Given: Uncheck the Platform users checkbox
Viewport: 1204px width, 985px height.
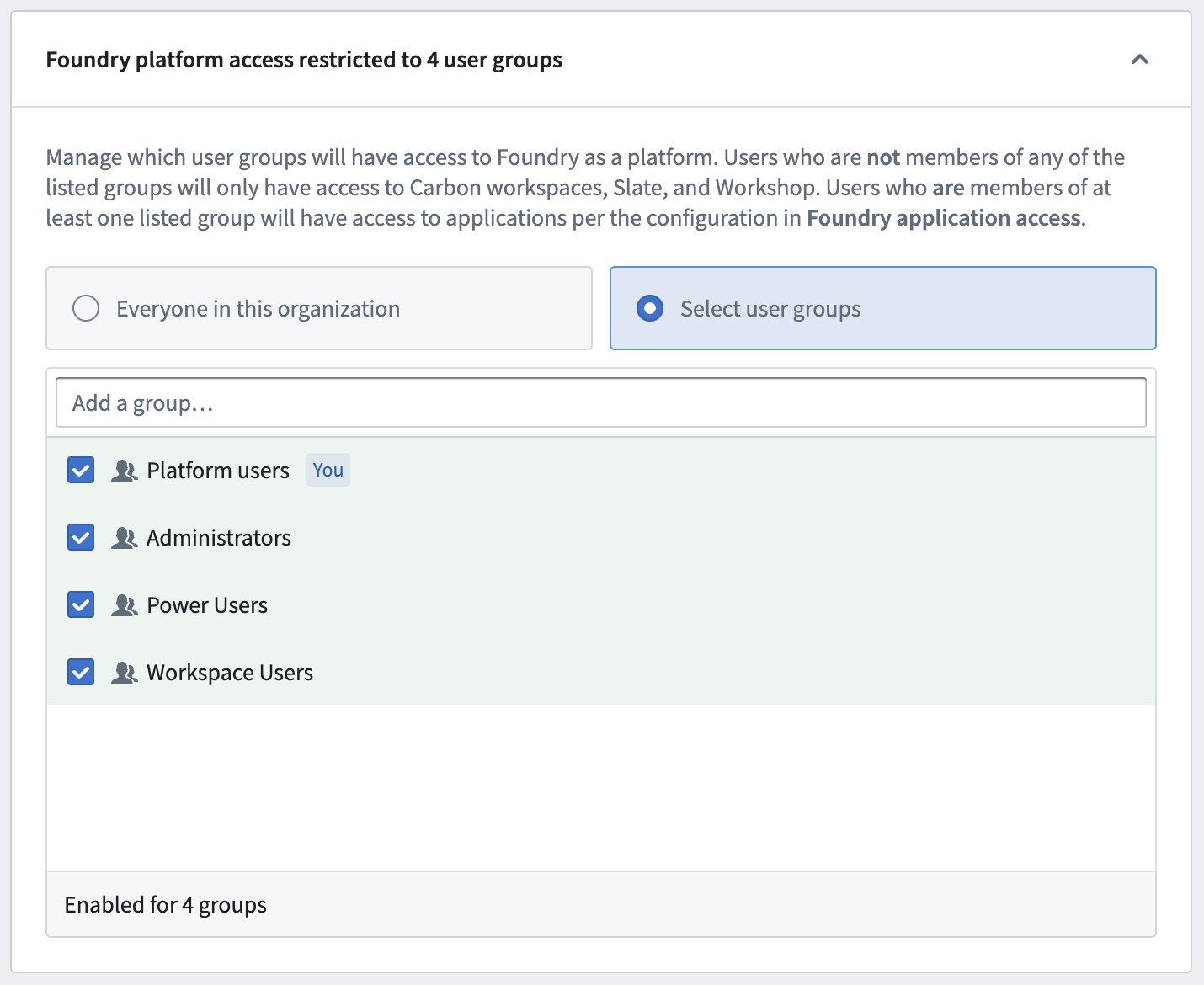Looking at the screenshot, I should tap(81, 470).
